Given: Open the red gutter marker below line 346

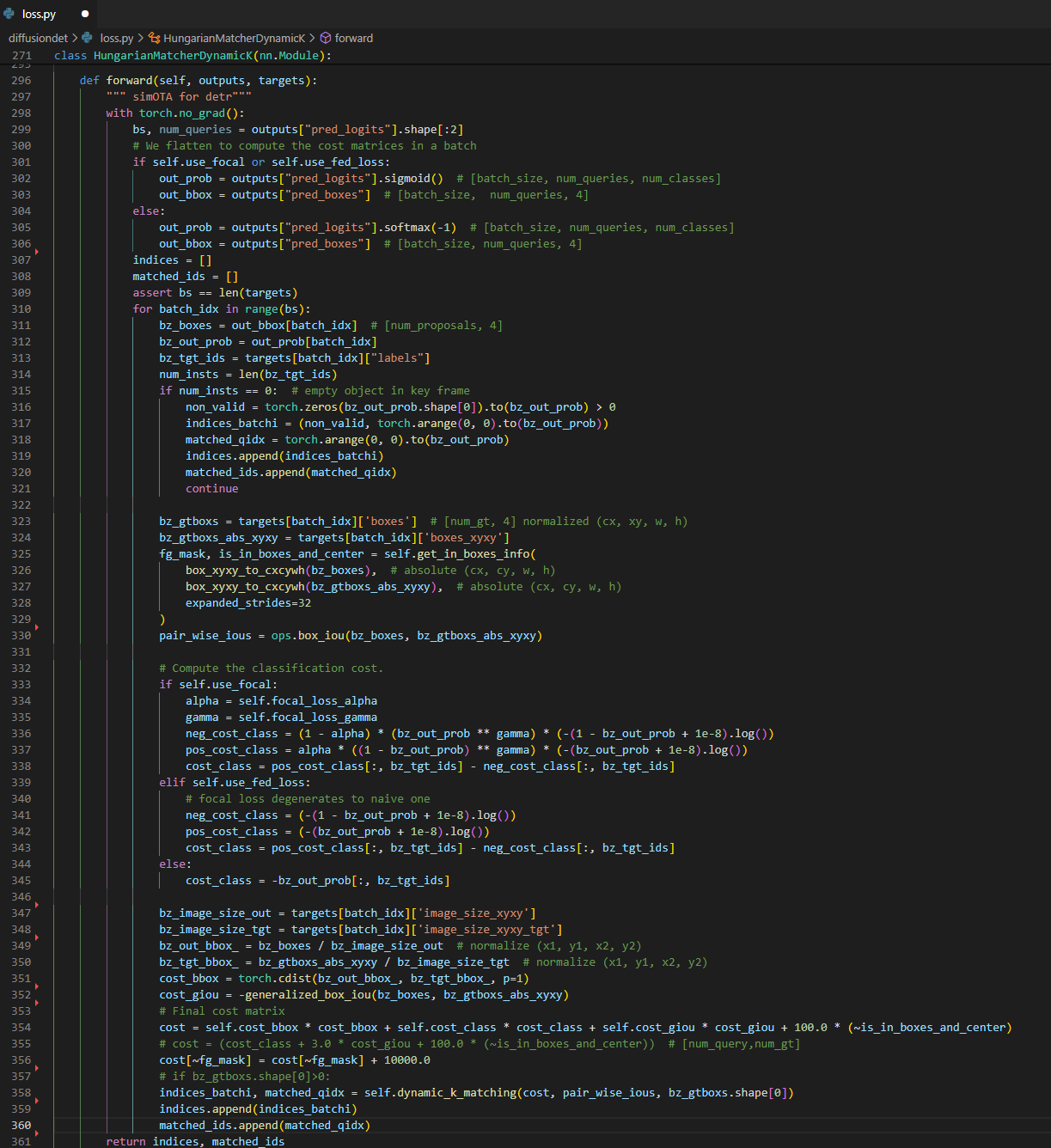Looking at the screenshot, I should 37,905.
